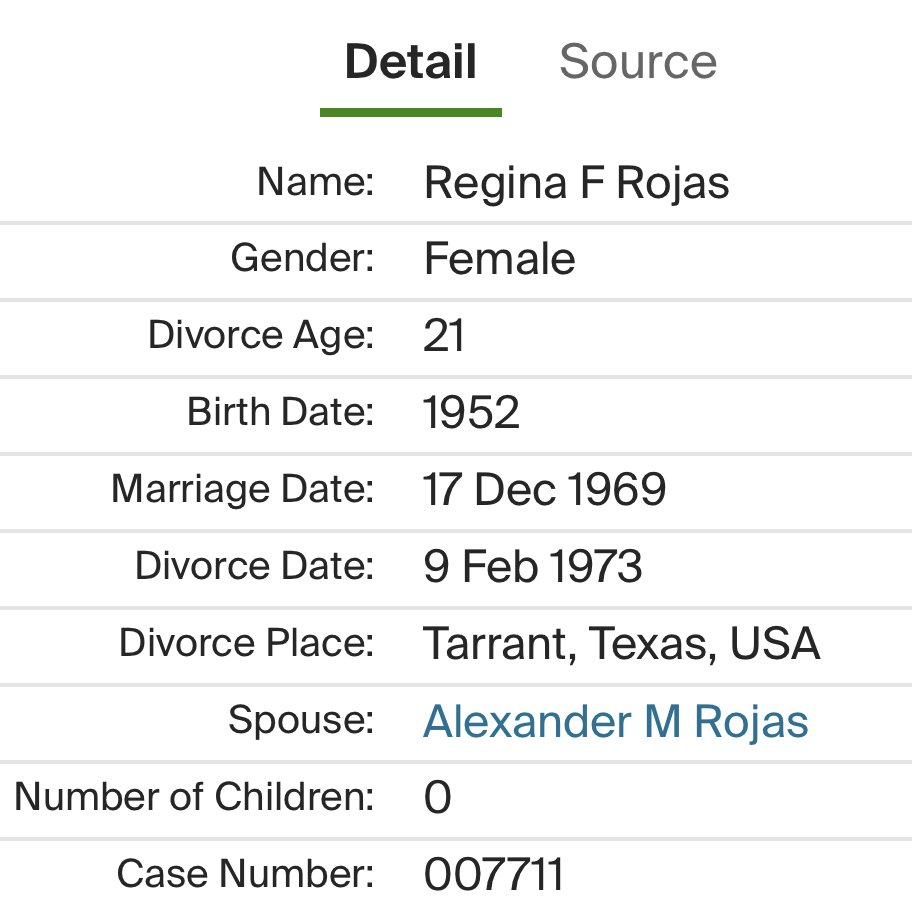
Task: Click the Spouse field label
Action: (x=301, y=719)
